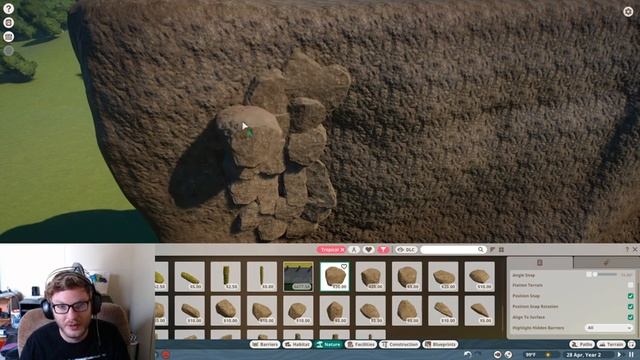Select the second settings tab with brush icon
The height and width of the screenshot is (360, 640).
click(606, 263)
